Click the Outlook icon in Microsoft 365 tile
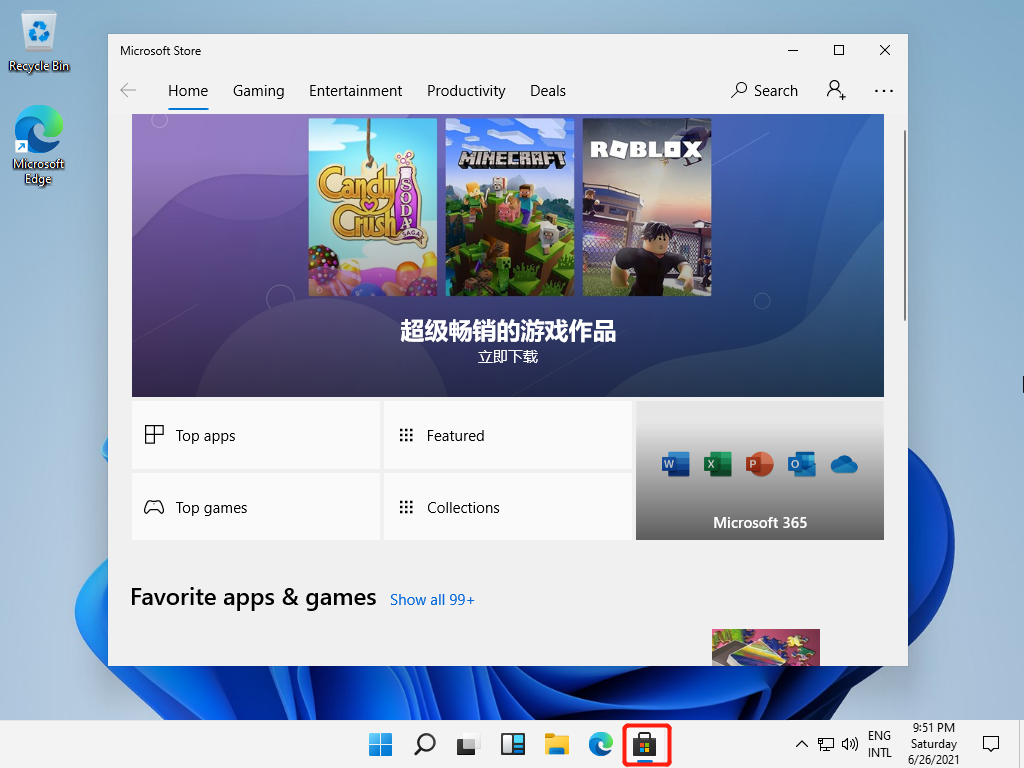This screenshot has height=768, width=1024. click(801, 464)
